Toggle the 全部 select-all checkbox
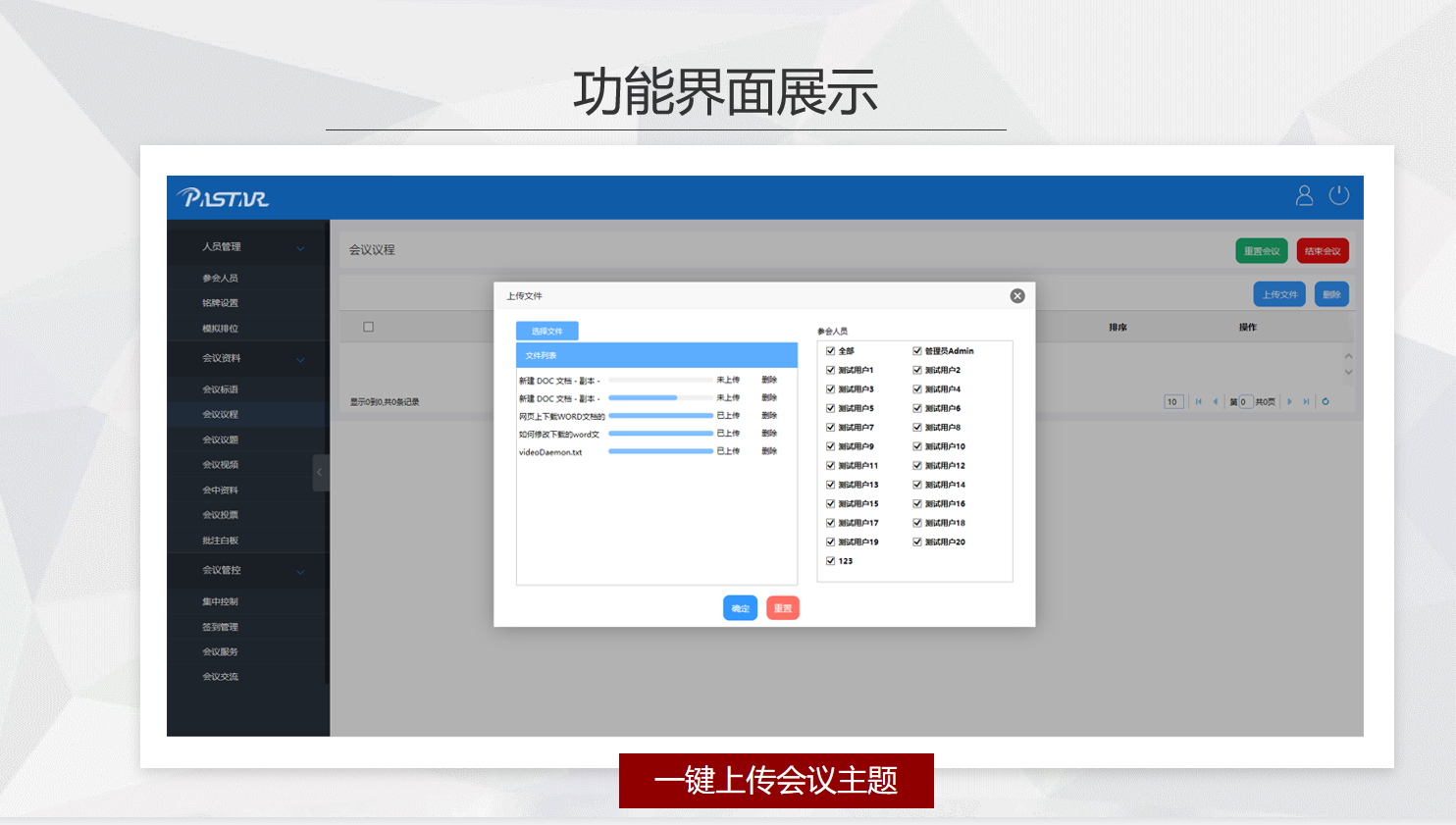Image resolution: width=1456 pixels, height=825 pixels. 830,351
